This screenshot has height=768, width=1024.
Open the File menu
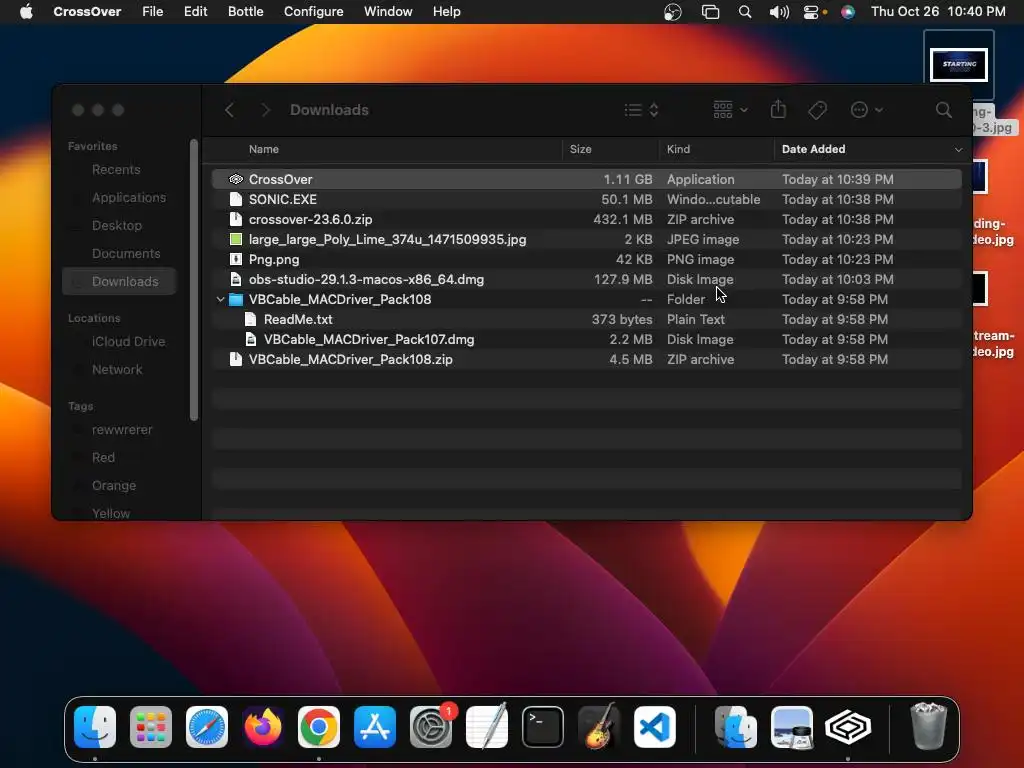point(152,12)
